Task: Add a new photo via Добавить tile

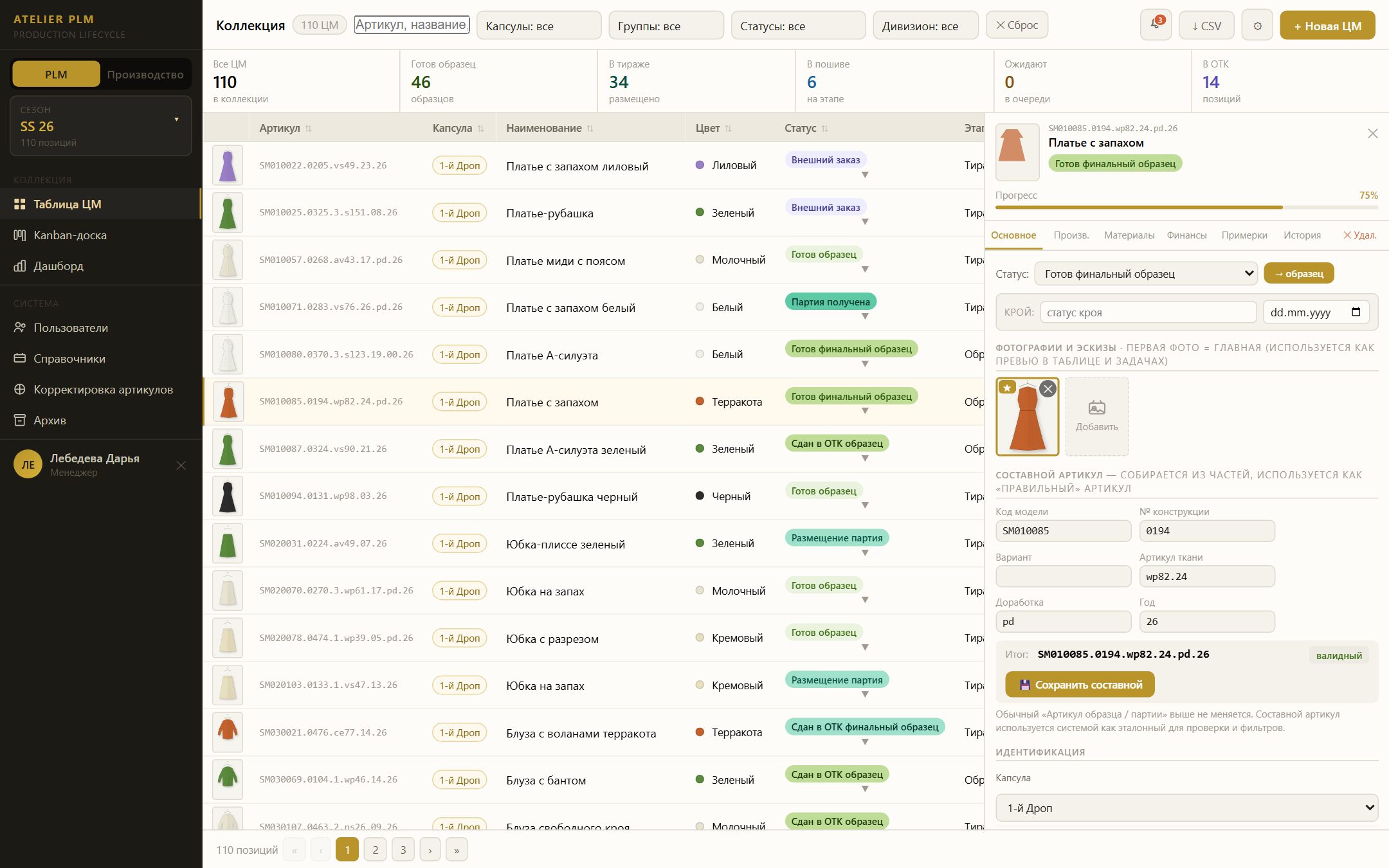Action: click(1096, 416)
